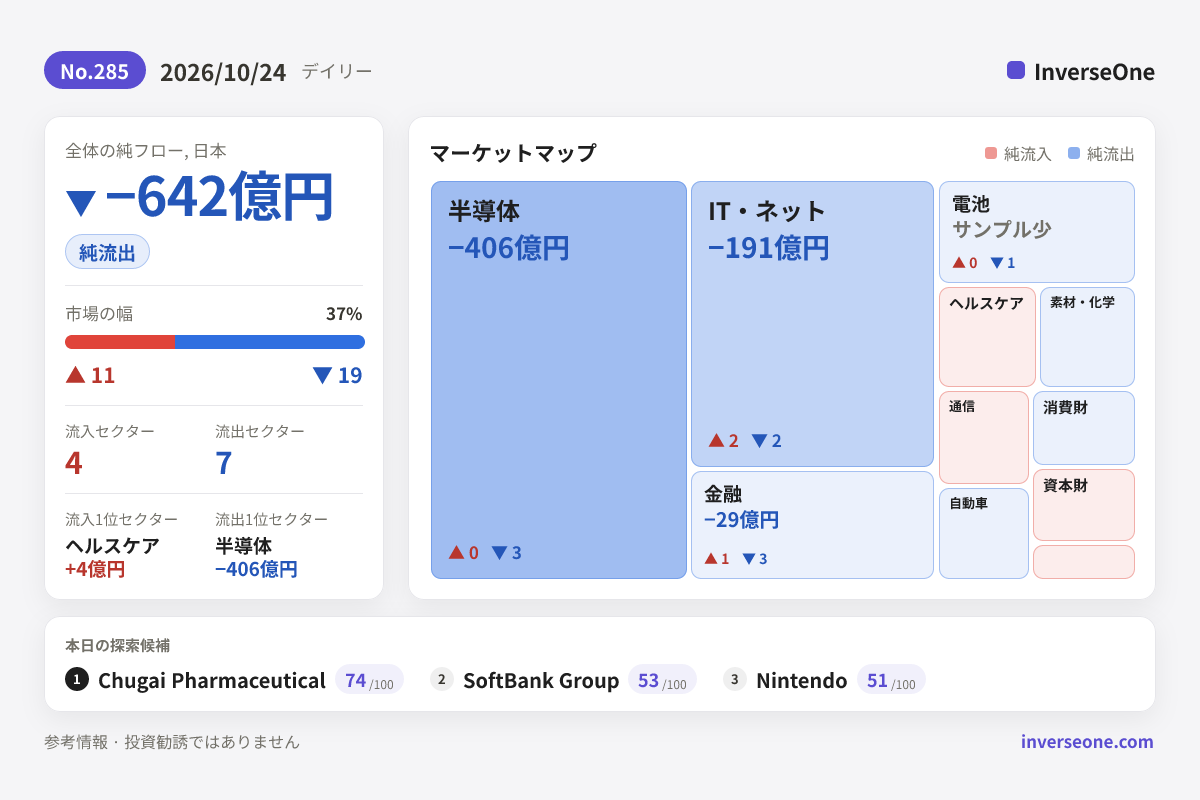Click the red up-triangle 11 advancers count
The width and height of the screenshot is (1200, 800).
[90, 376]
